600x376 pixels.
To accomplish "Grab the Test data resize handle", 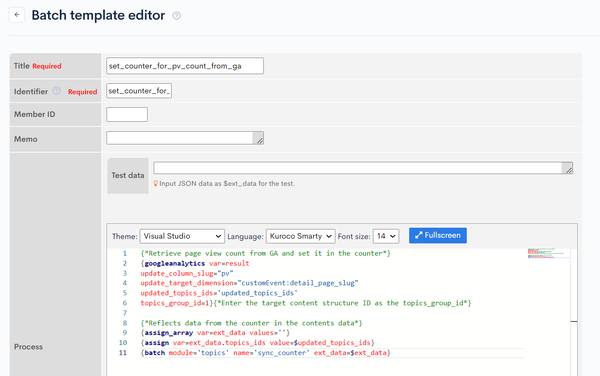I will (569, 170).
